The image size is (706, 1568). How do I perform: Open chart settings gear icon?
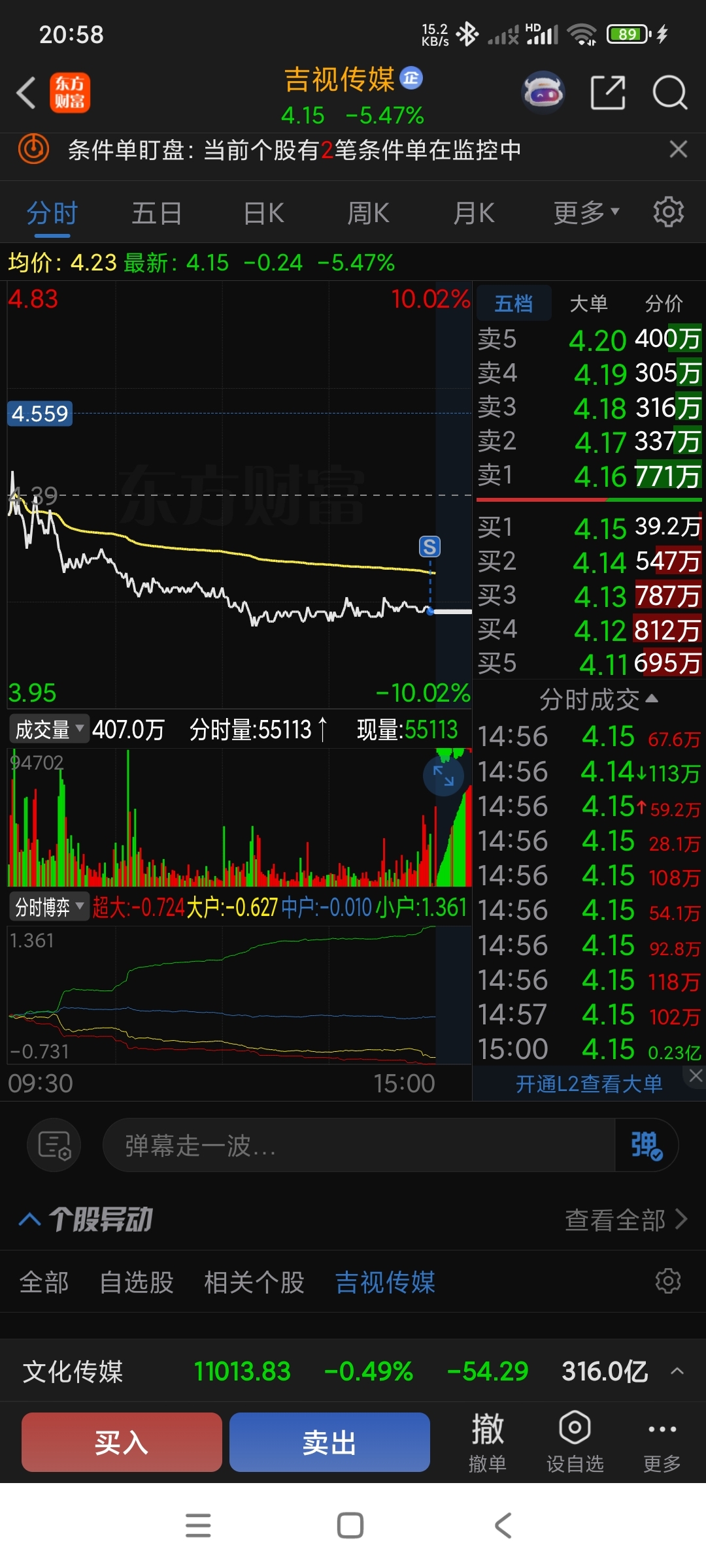click(x=668, y=212)
